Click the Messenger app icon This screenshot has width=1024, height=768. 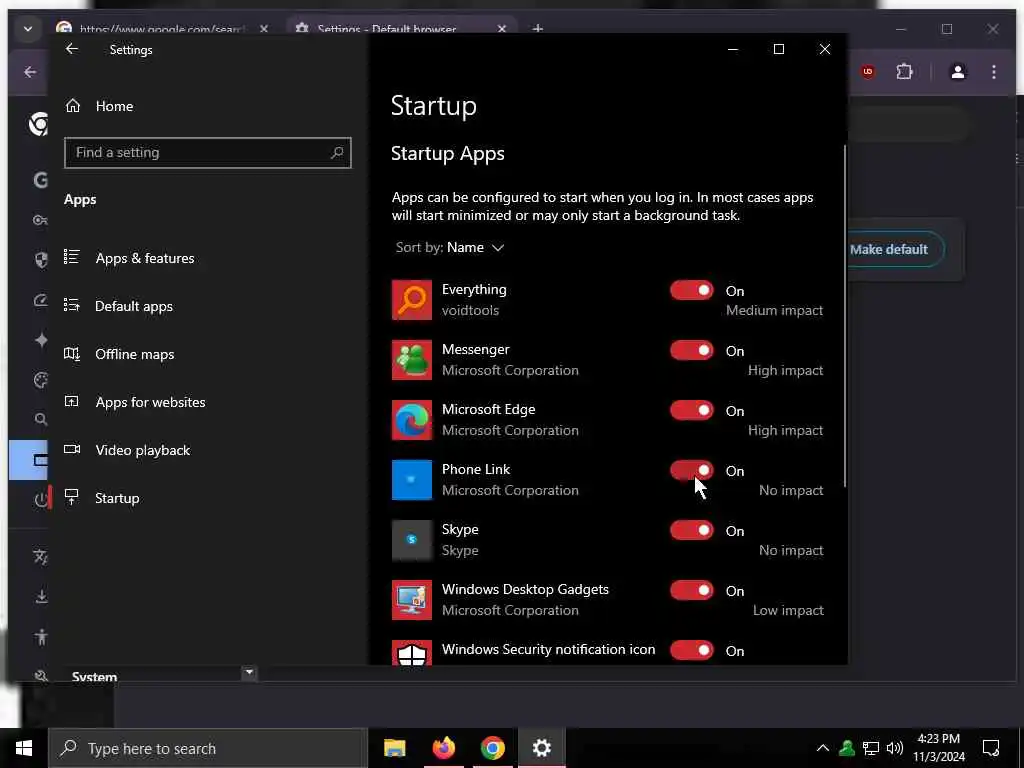click(x=411, y=360)
